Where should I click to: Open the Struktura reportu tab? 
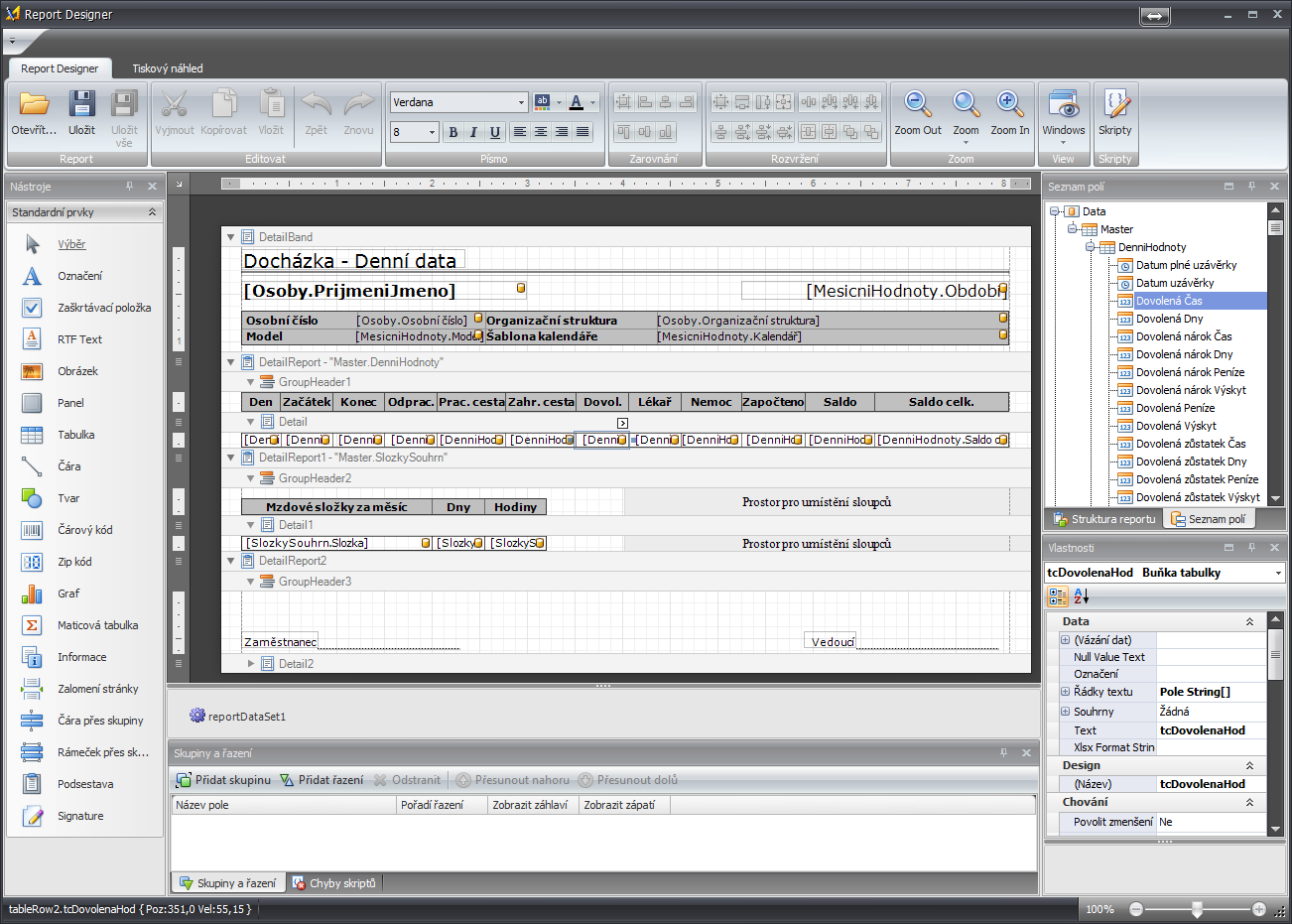[x=1104, y=519]
